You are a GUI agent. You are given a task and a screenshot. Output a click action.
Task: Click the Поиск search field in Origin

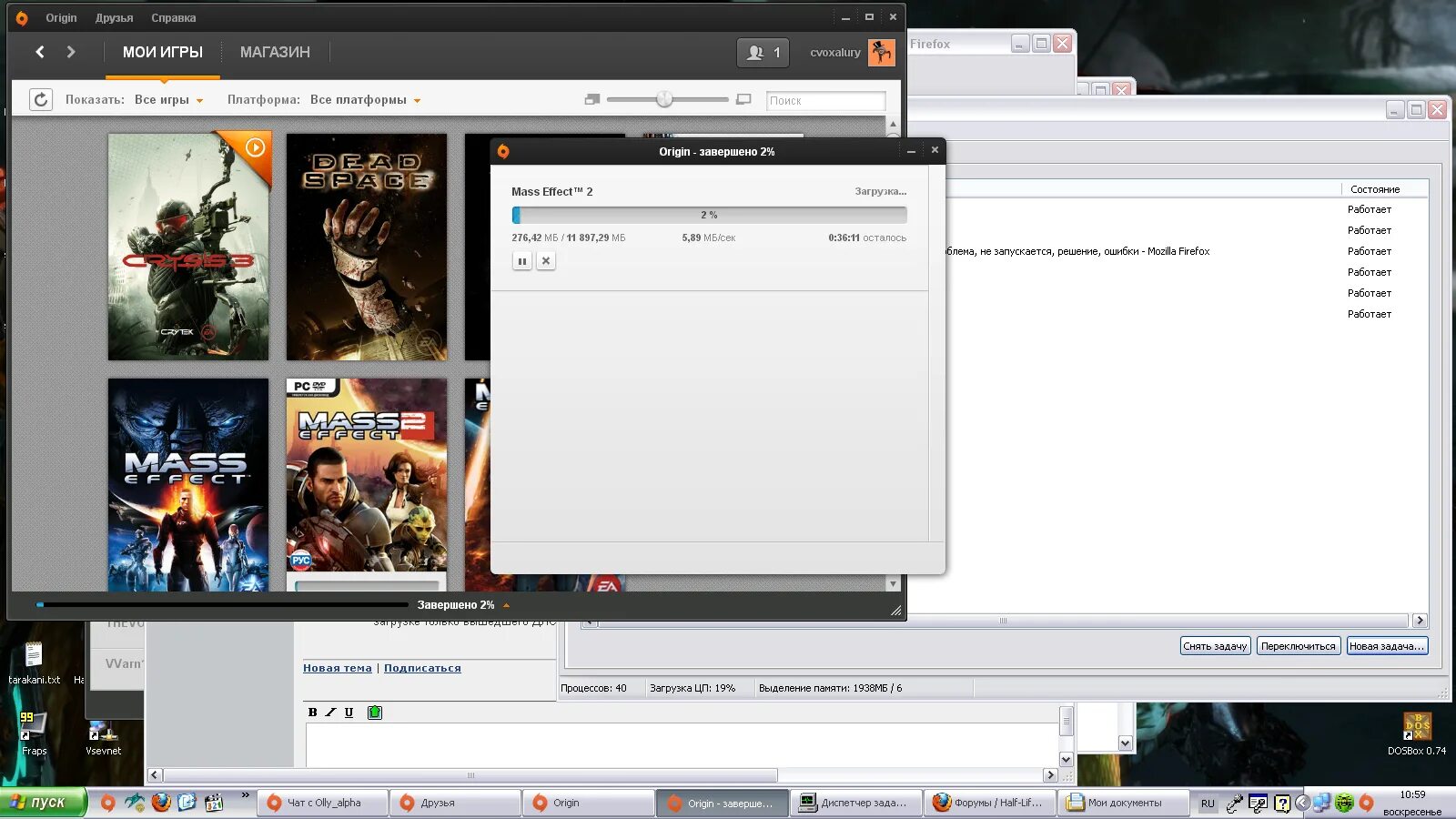[x=825, y=100]
